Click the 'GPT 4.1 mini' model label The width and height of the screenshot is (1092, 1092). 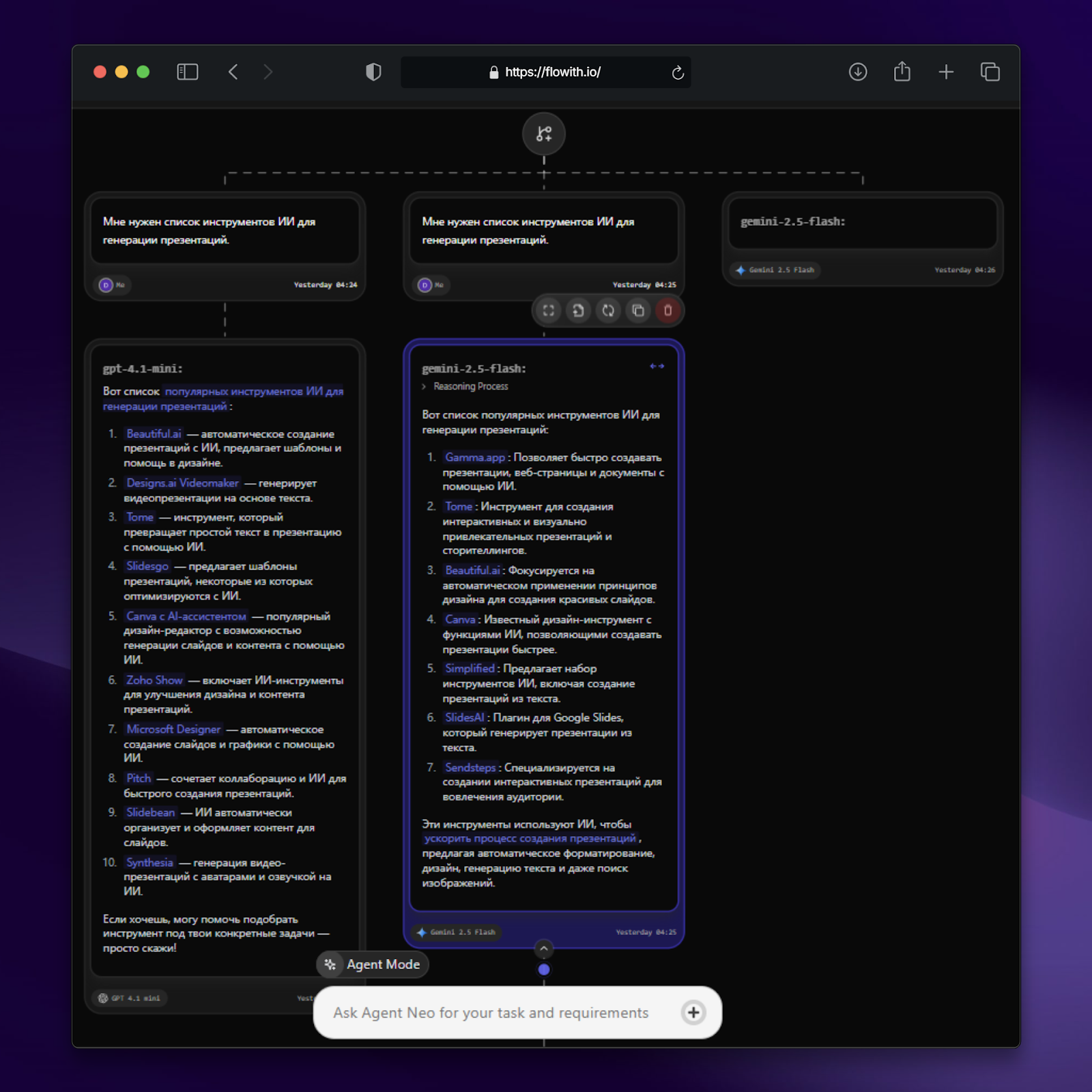point(136,998)
